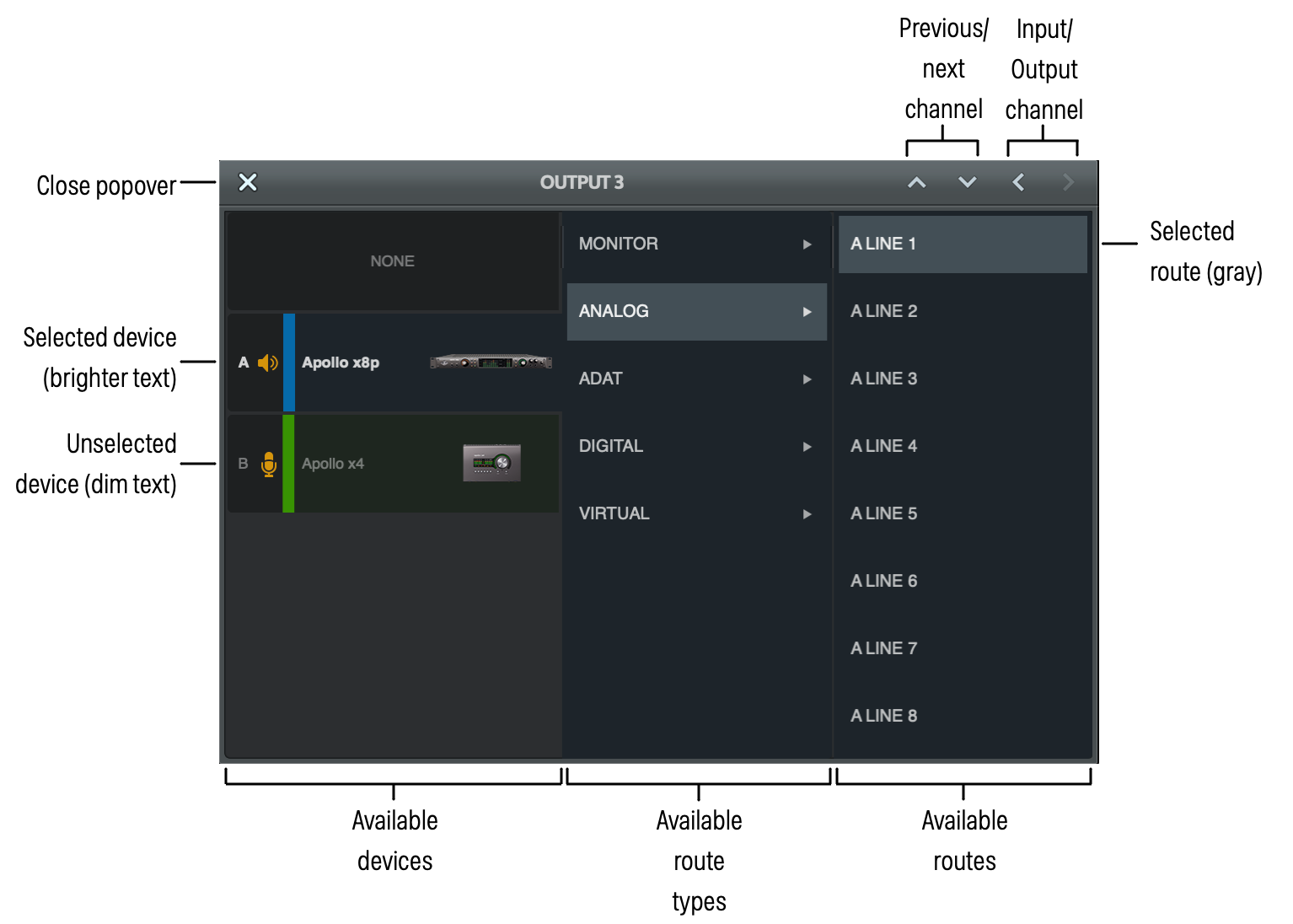Select output A LINE 4
Screen dimensions: 1293x924
coord(963,446)
